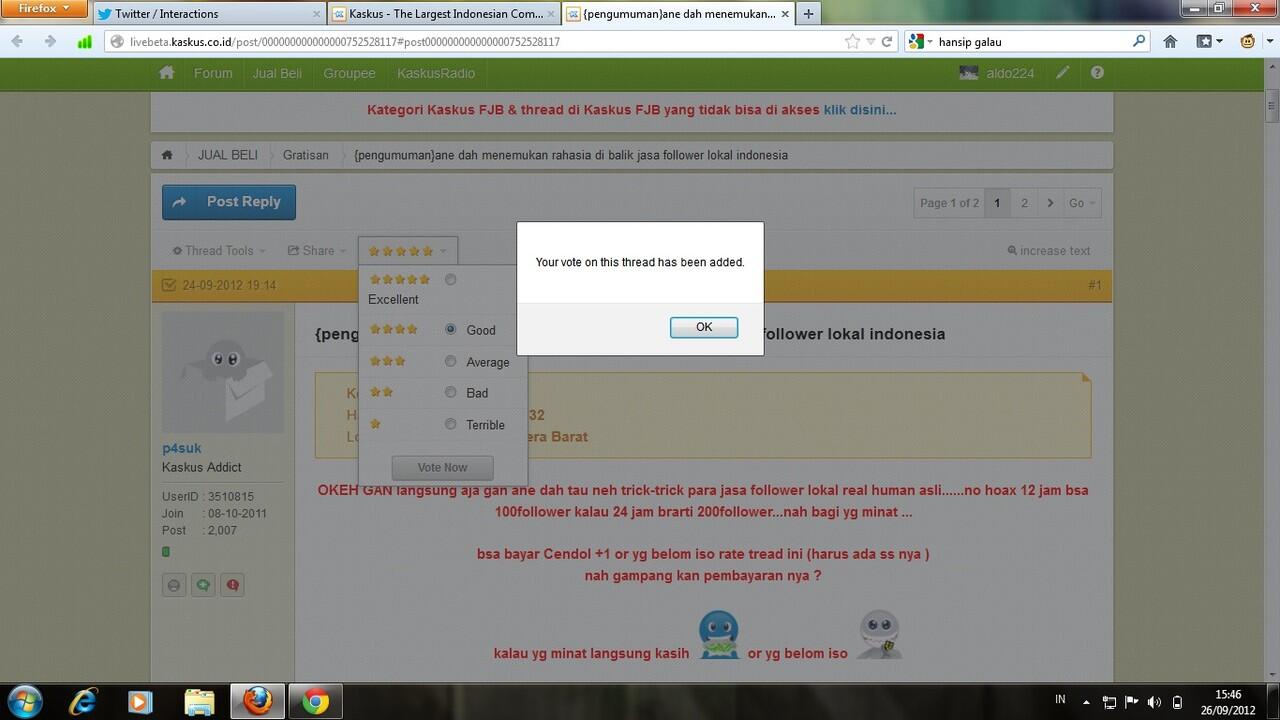Select the {pengumuman}ane dah menemukan tab
The width and height of the screenshot is (1280, 720).
click(677, 14)
